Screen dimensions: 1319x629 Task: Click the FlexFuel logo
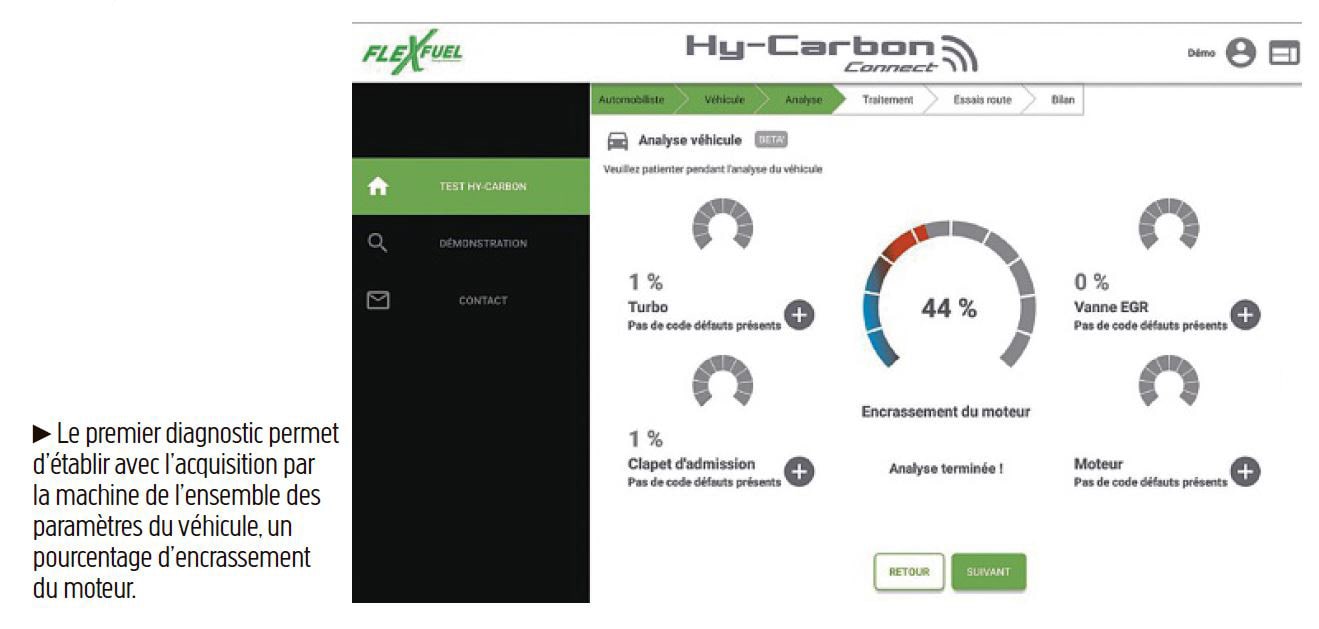tap(405, 53)
